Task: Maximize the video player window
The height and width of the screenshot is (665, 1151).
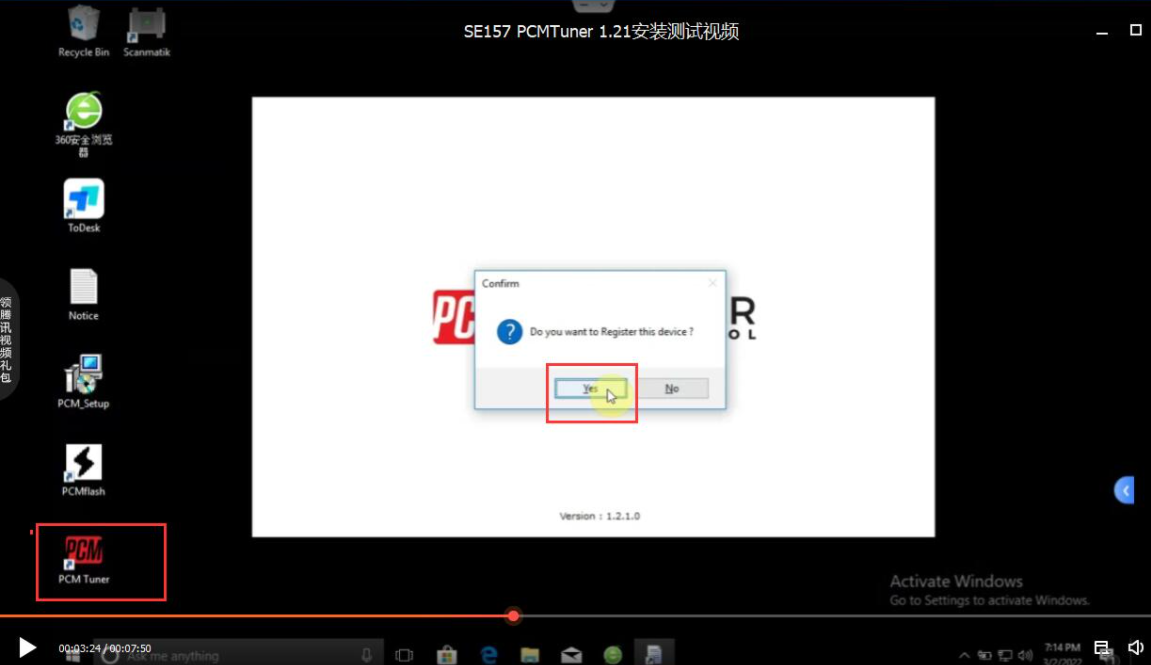Action: 1136,30
